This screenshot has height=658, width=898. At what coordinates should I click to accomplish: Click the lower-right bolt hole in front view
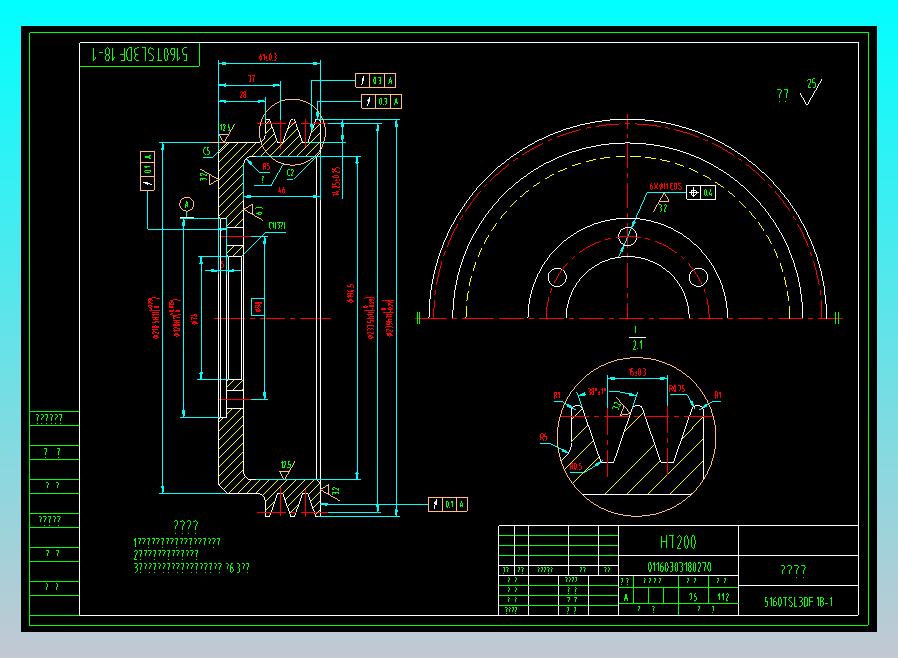click(698, 278)
